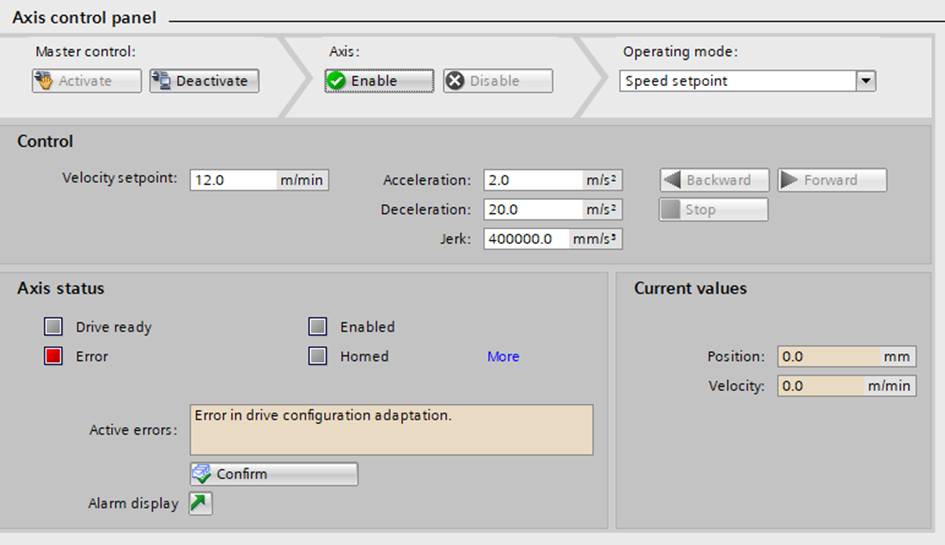The height and width of the screenshot is (545, 945).
Task: Disable the axis
Action: click(x=498, y=81)
